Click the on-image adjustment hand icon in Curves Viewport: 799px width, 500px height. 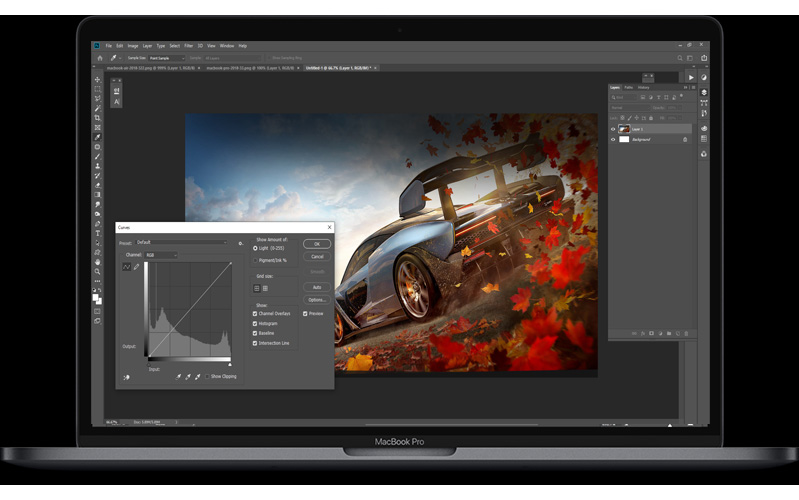tap(126, 377)
